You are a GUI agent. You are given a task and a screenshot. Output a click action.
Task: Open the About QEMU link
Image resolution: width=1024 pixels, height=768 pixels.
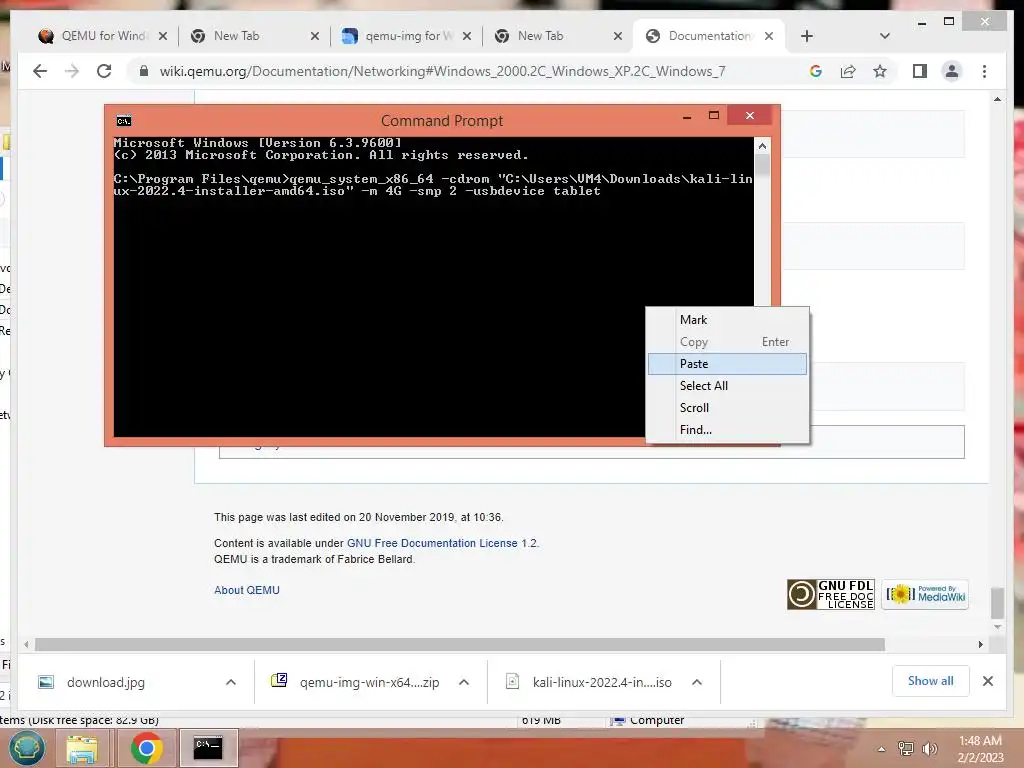click(x=247, y=590)
